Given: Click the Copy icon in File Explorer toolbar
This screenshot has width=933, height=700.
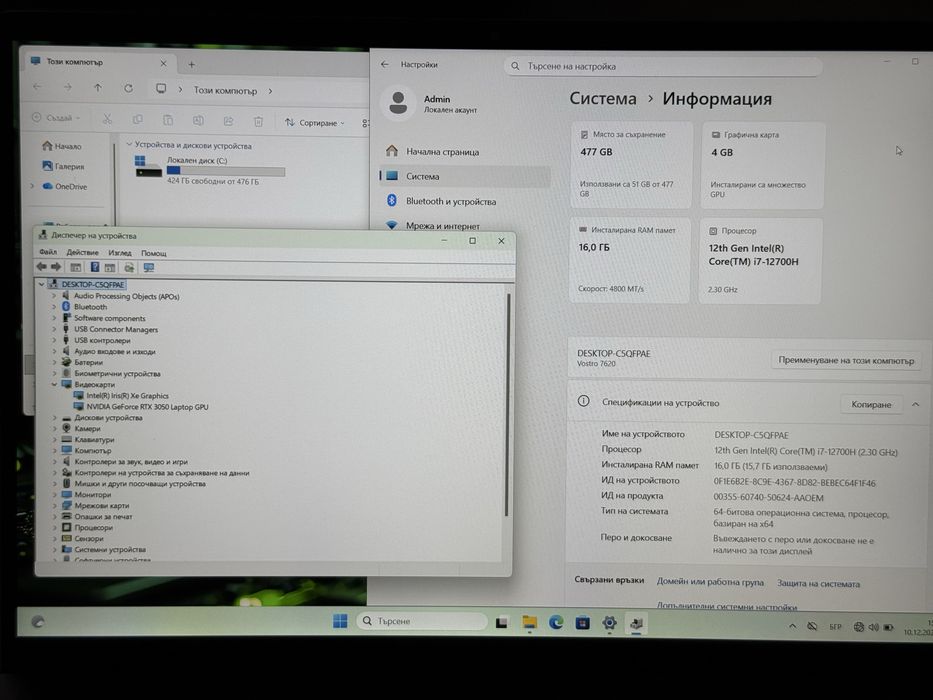Looking at the screenshot, I should (x=137, y=120).
